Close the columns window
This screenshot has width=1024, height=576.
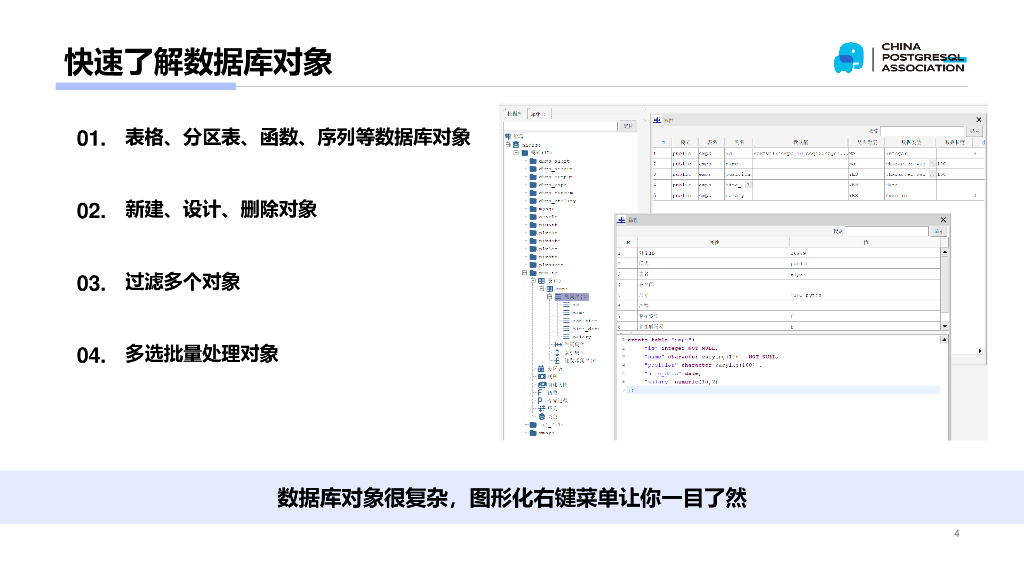tap(979, 120)
